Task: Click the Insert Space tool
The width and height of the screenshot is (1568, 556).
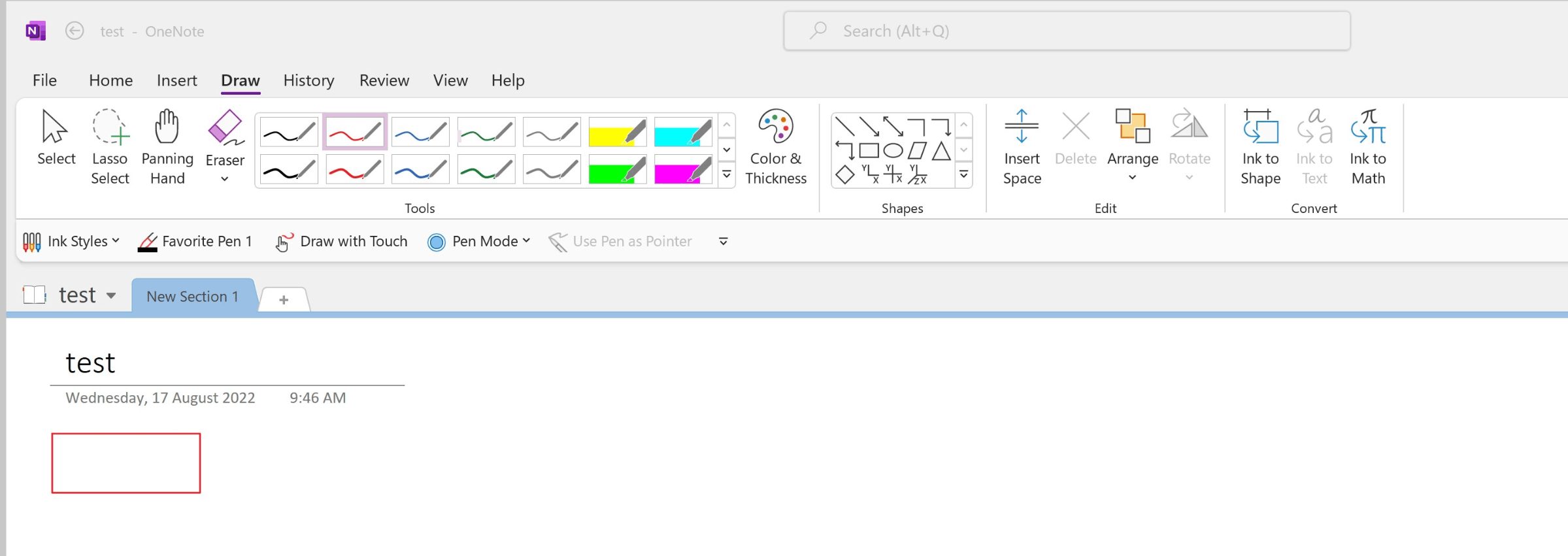Action: [x=1022, y=148]
